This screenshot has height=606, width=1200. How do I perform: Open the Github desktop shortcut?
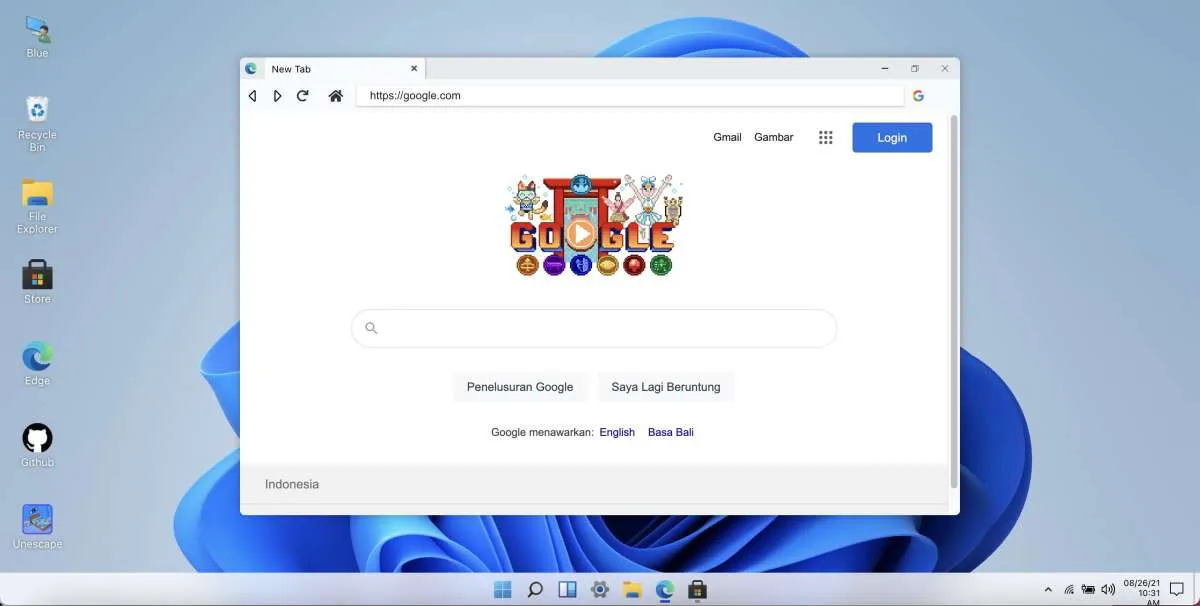click(x=36, y=438)
